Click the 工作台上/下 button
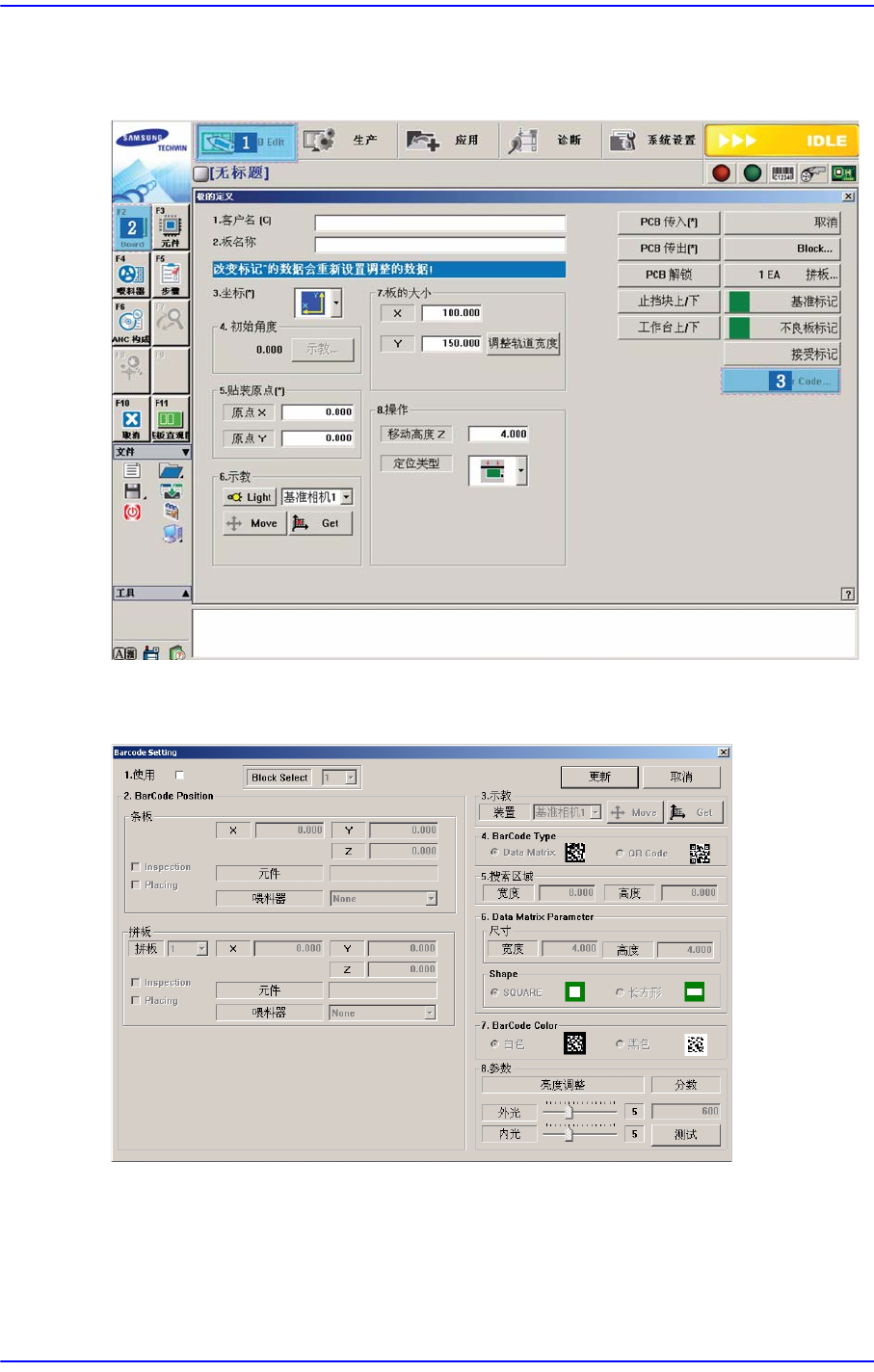 [669, 328]
